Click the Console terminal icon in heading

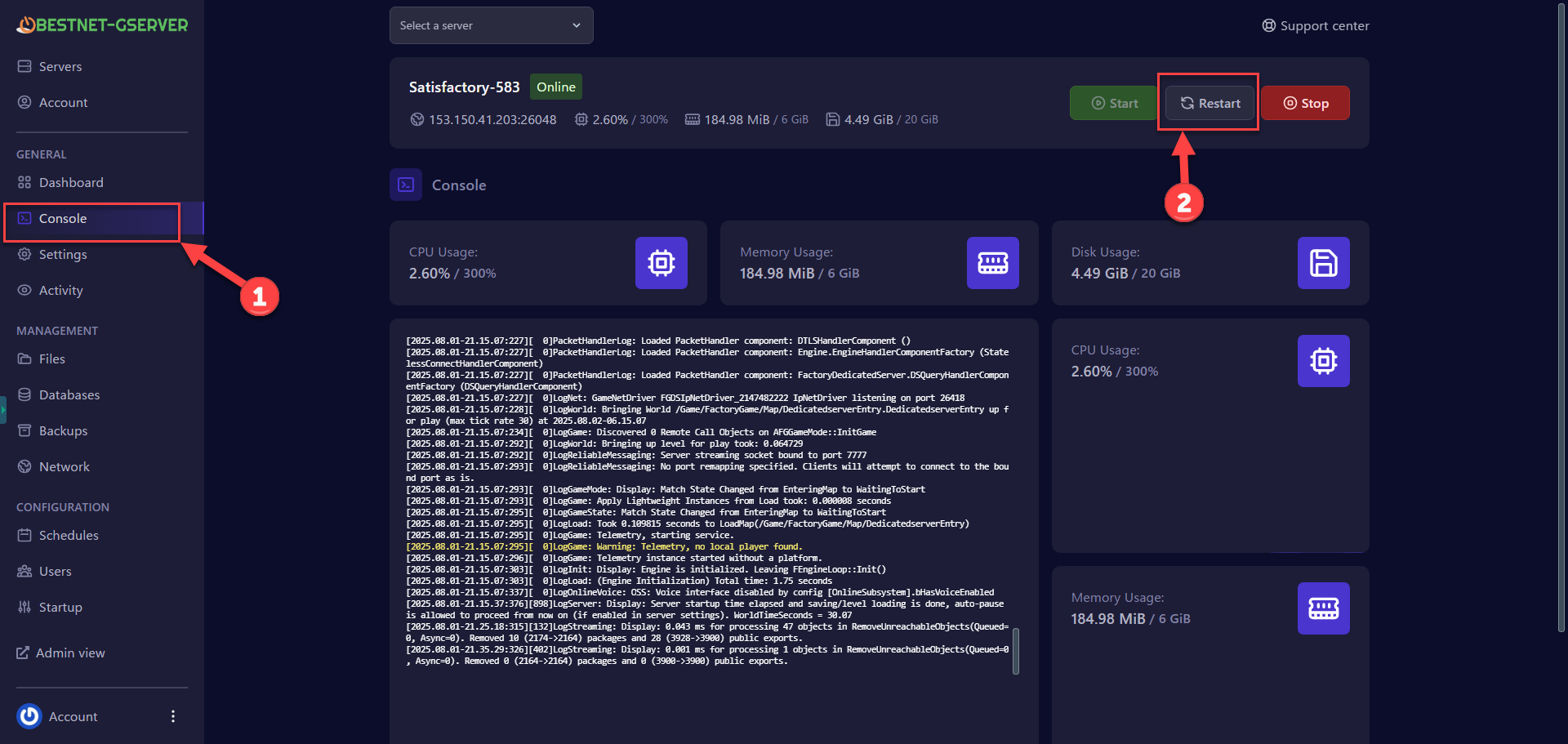[406, 185]
